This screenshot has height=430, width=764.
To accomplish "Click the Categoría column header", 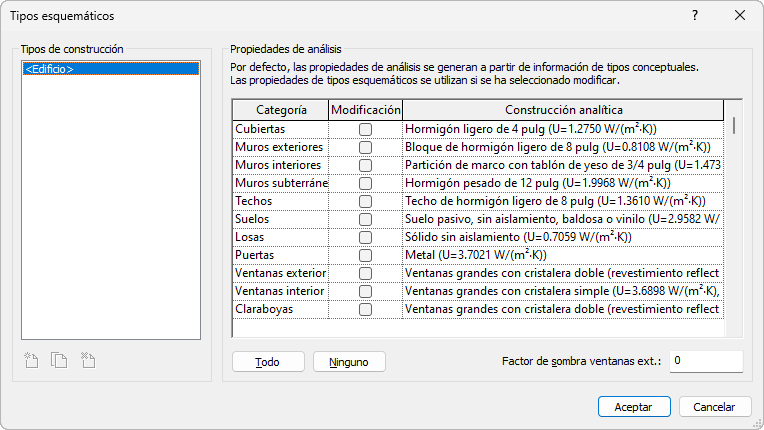I will [280, 109].
